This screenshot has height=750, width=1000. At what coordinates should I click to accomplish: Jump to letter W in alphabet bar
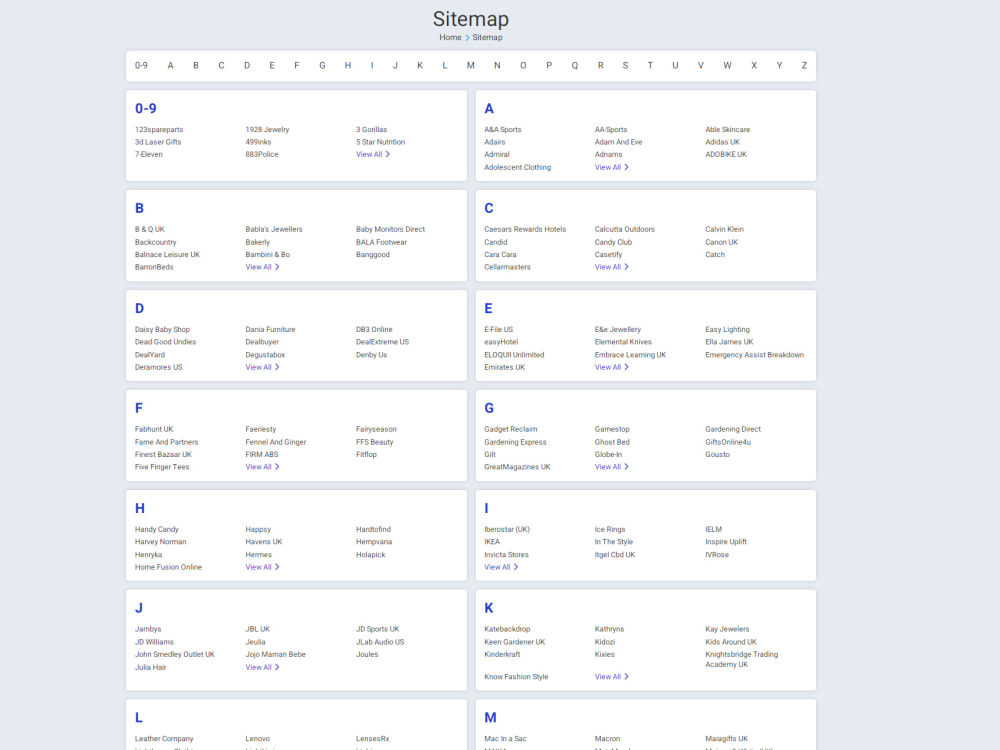tap(727, 66)
